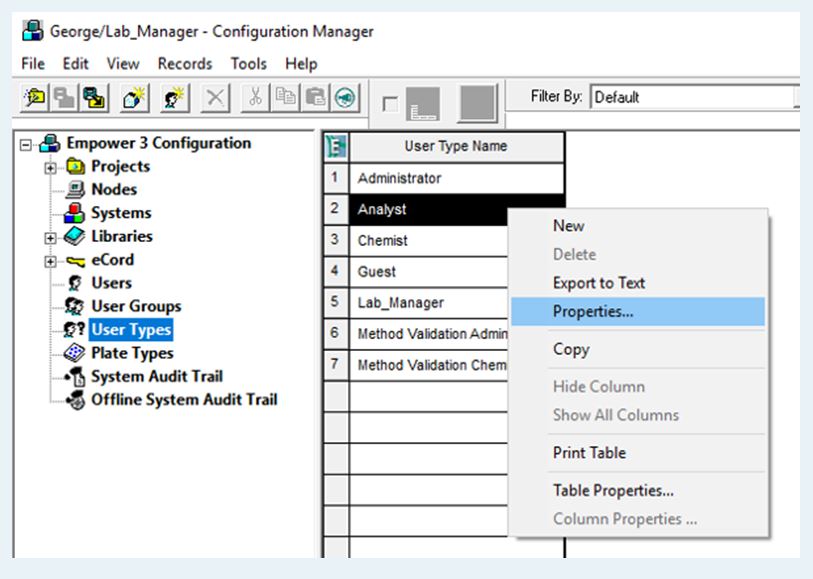Select the Lab_Manager table cell
813x579 pixels.
point(429,303)
